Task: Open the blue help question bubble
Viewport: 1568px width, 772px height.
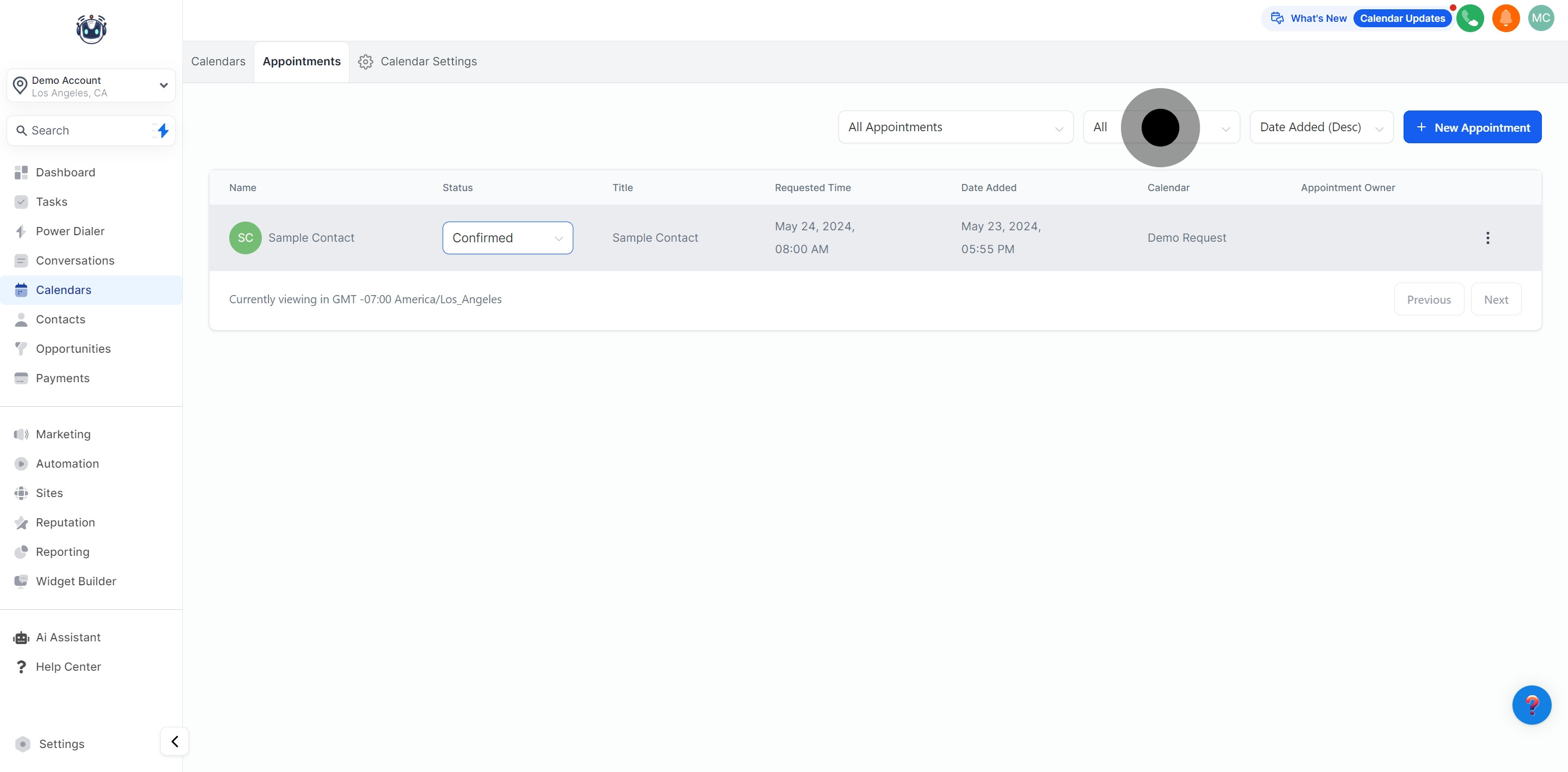Action: pos(1531,704)
